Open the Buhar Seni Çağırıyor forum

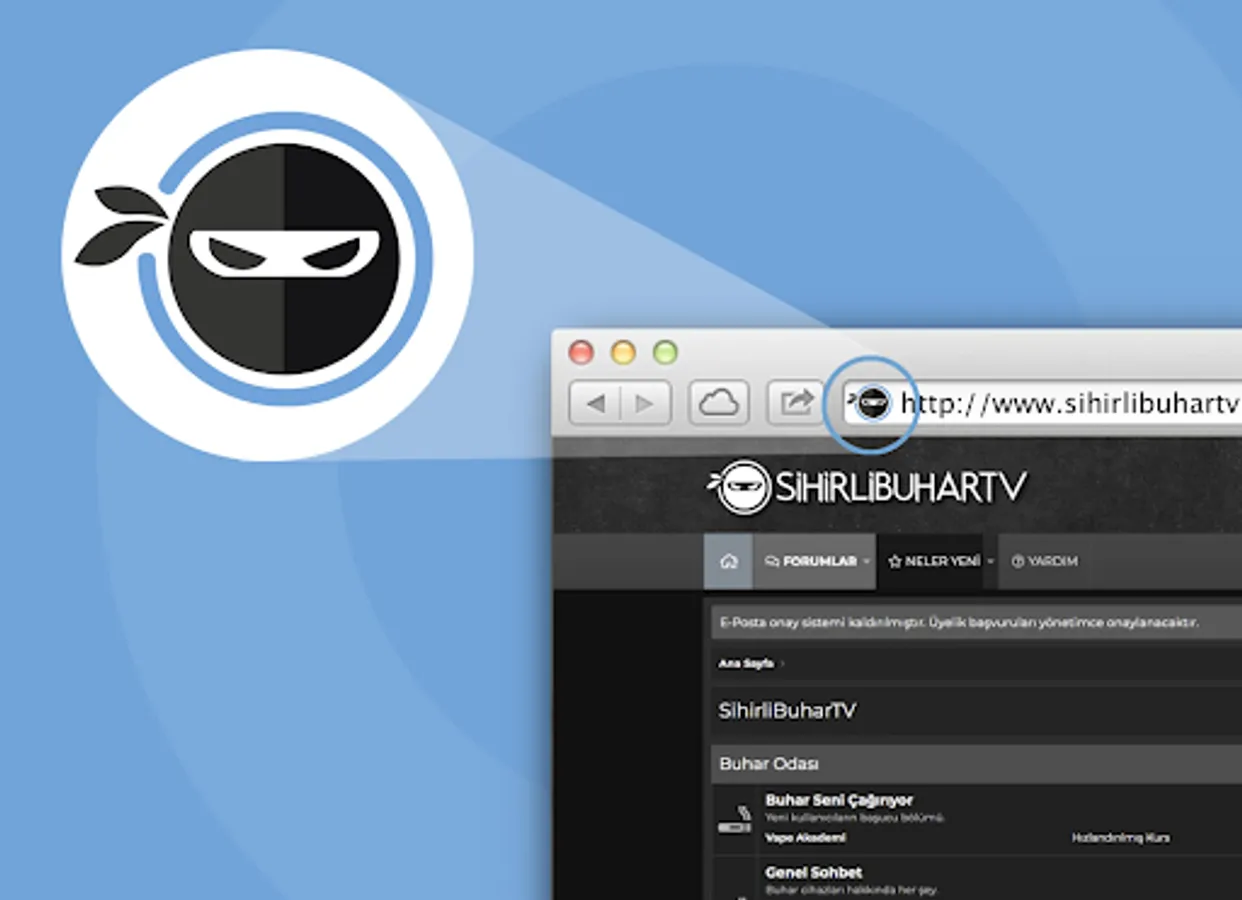click(838, 800)
